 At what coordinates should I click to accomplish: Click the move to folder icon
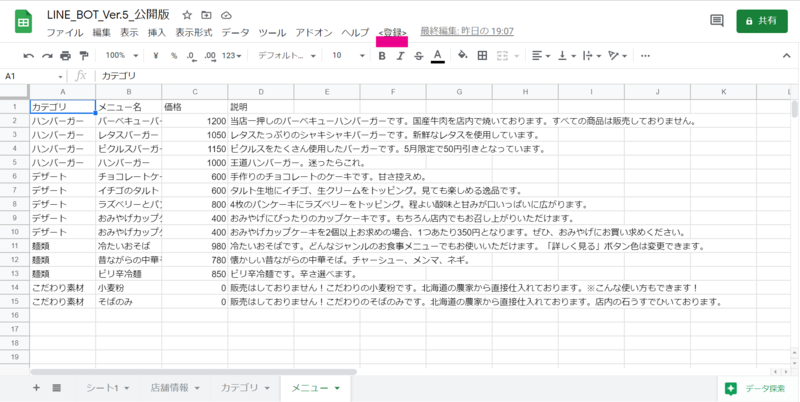tap(207, 15)
